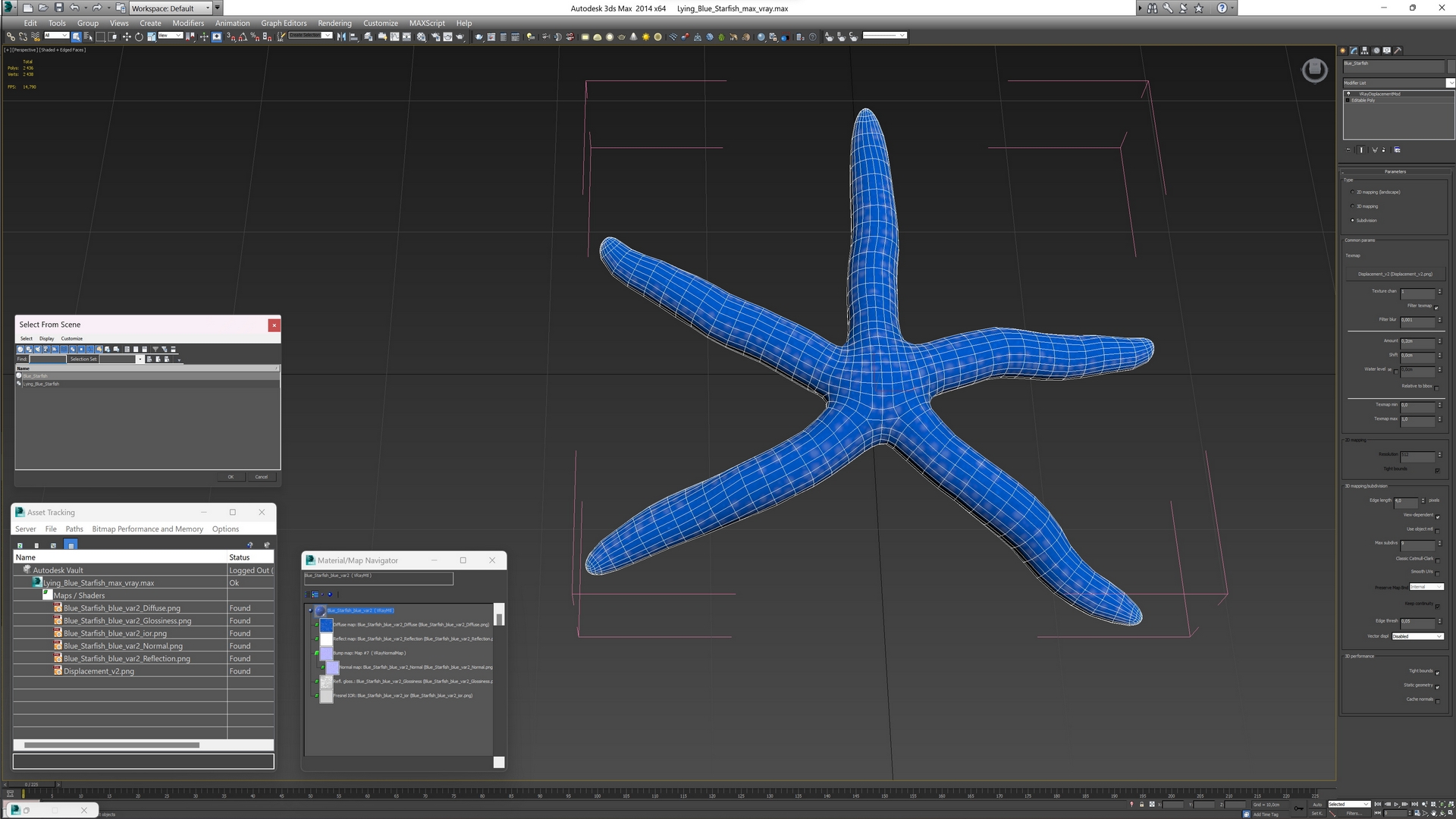Screen dimensions: 1456x819
Task: Choose the Select and Rotate tool
Action: click(139, 36)
